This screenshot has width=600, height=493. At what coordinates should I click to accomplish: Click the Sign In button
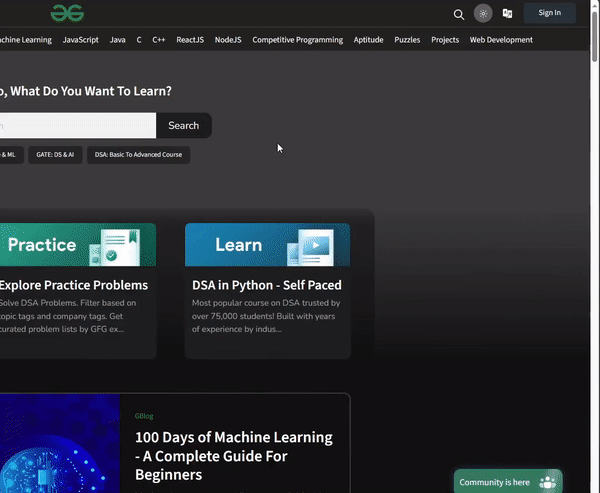549,13
